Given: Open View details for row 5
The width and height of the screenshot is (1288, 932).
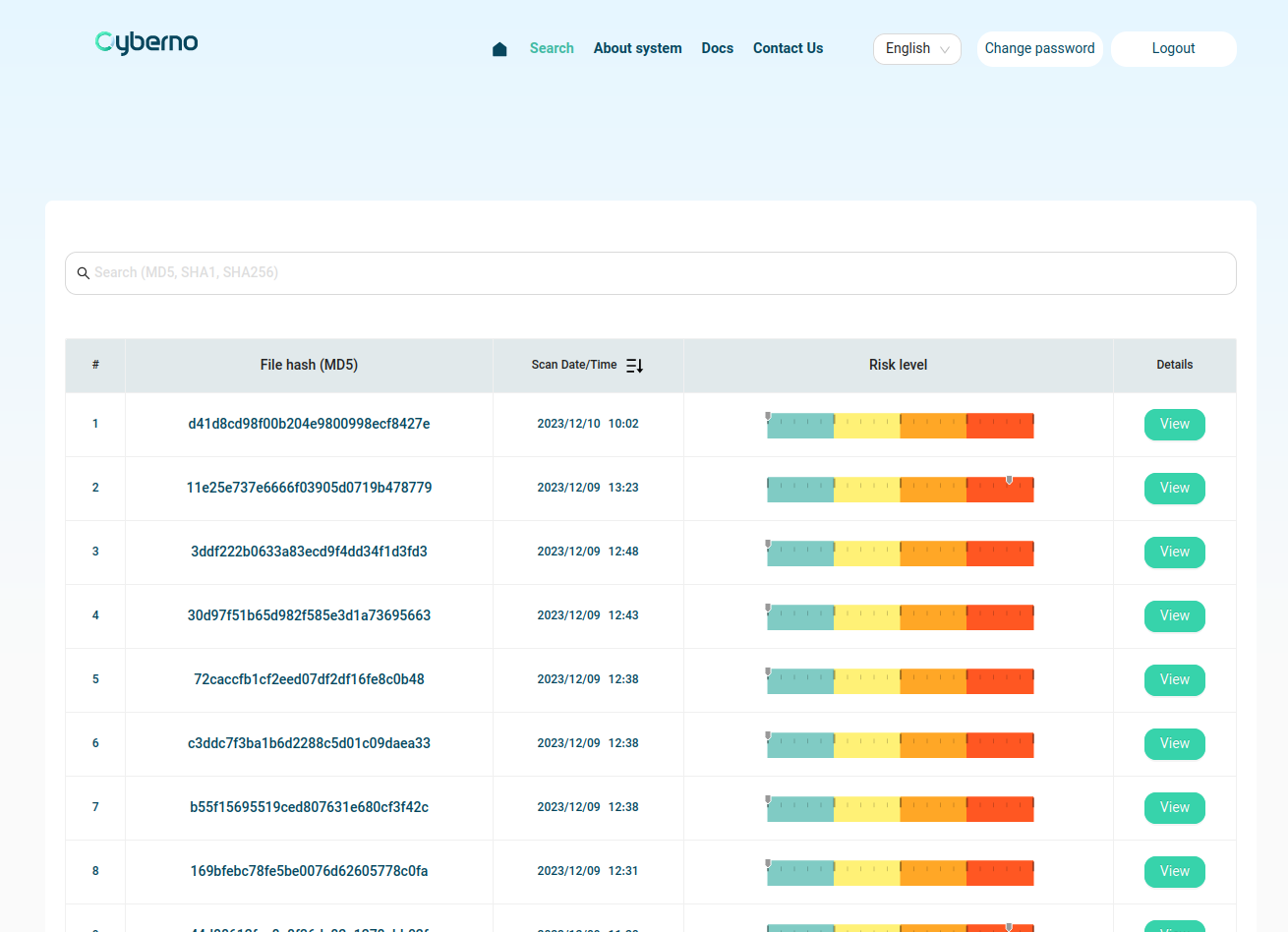Looking at the screenshot, I should point(1174,680).
